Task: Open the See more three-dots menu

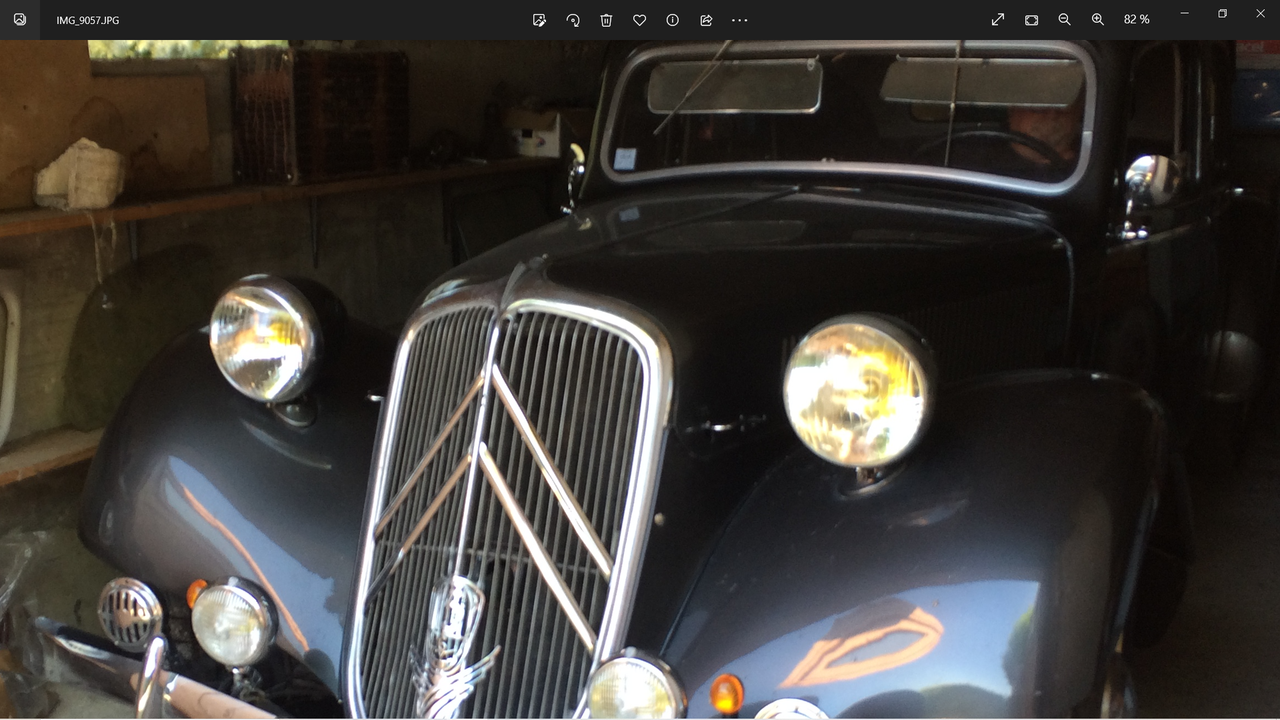Action: pos(739,20)
